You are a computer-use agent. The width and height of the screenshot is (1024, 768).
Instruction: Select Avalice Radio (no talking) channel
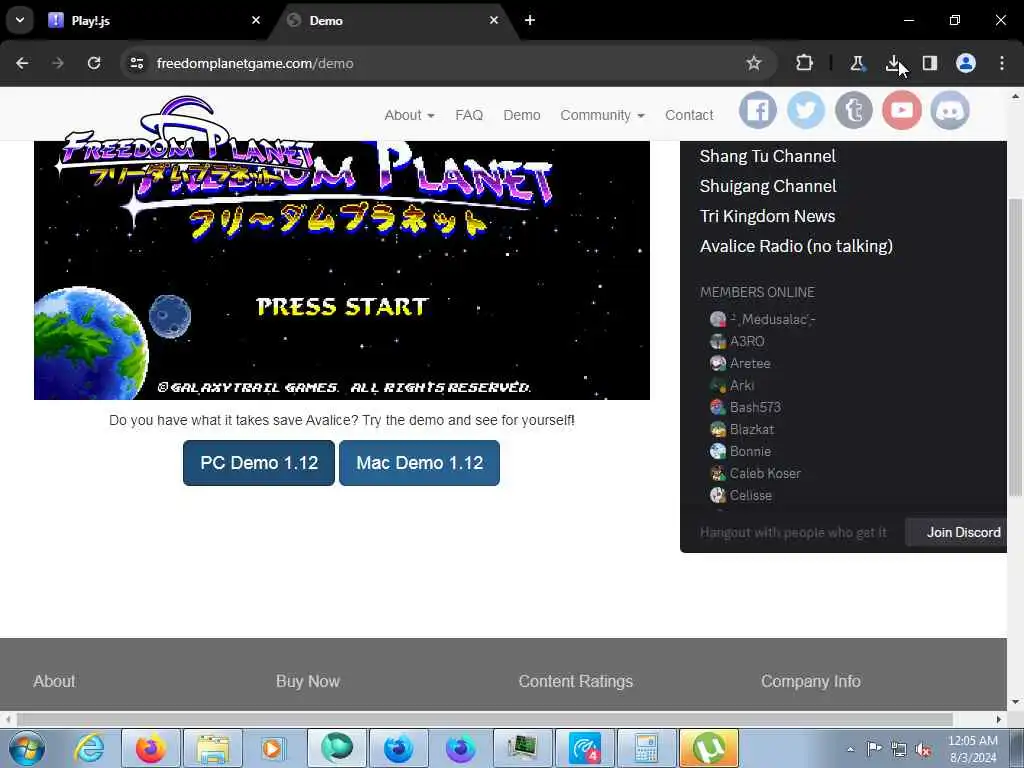(796, 246)
